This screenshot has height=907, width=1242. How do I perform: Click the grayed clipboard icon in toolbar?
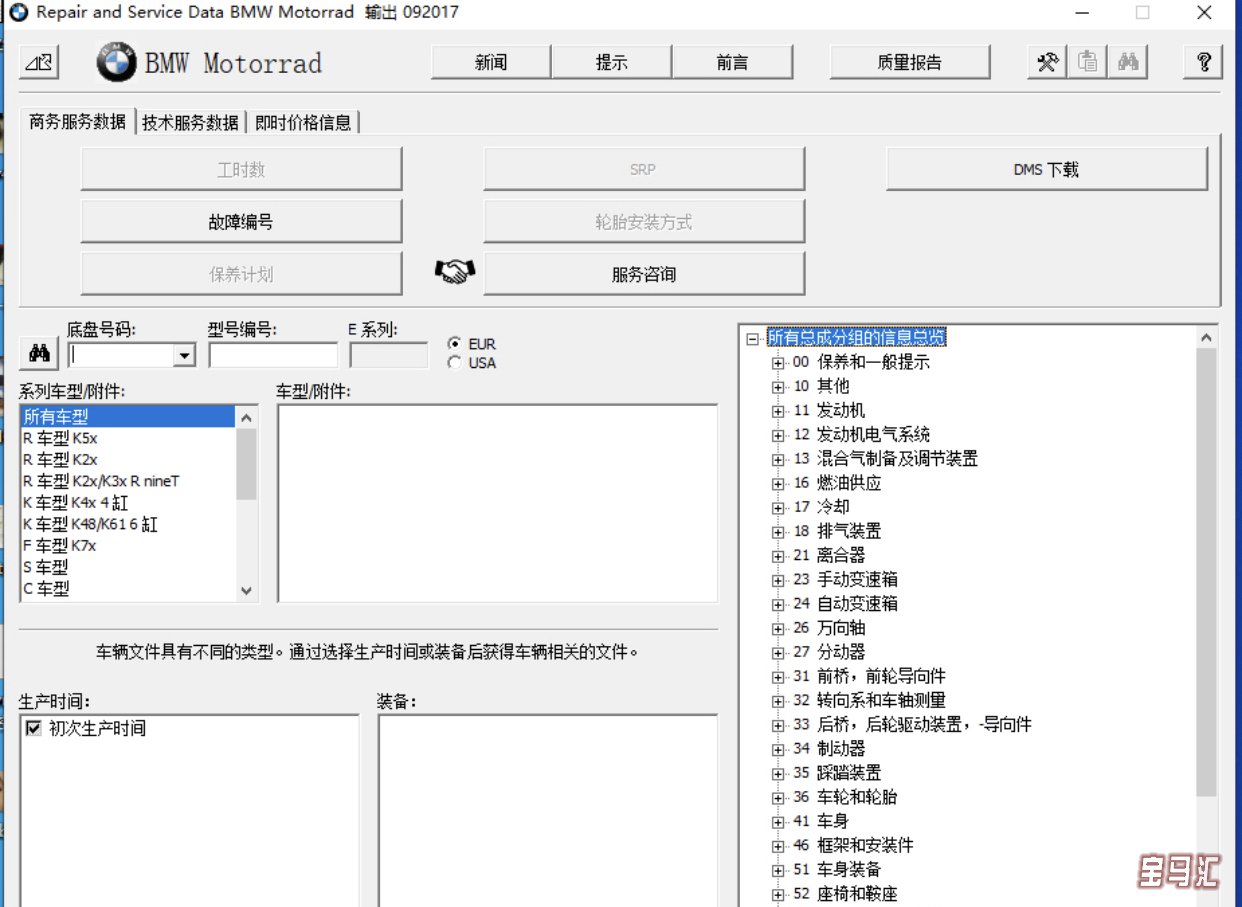[x=1088, y=62]
